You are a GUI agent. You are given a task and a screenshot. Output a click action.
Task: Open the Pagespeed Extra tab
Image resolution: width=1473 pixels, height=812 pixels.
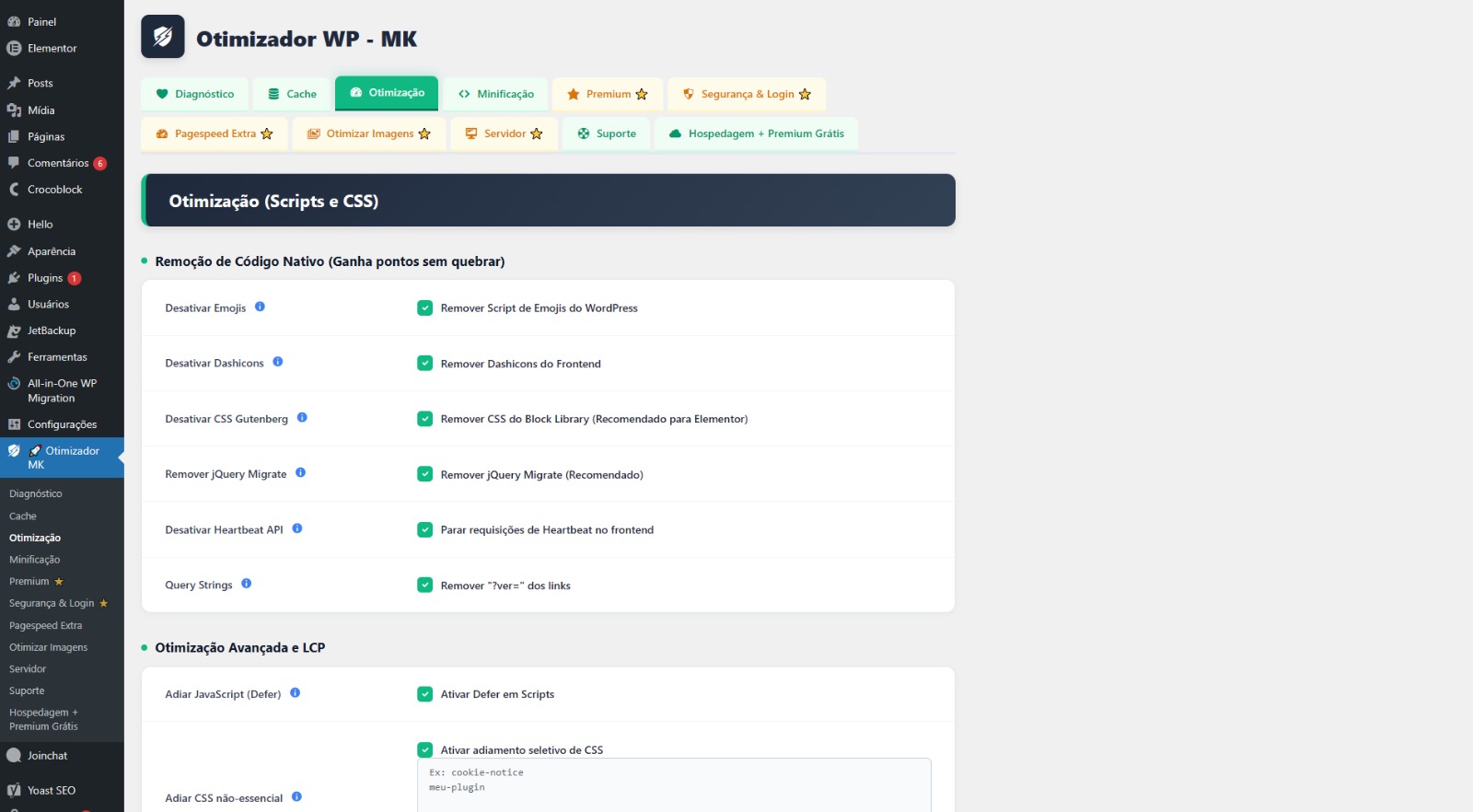215,133
